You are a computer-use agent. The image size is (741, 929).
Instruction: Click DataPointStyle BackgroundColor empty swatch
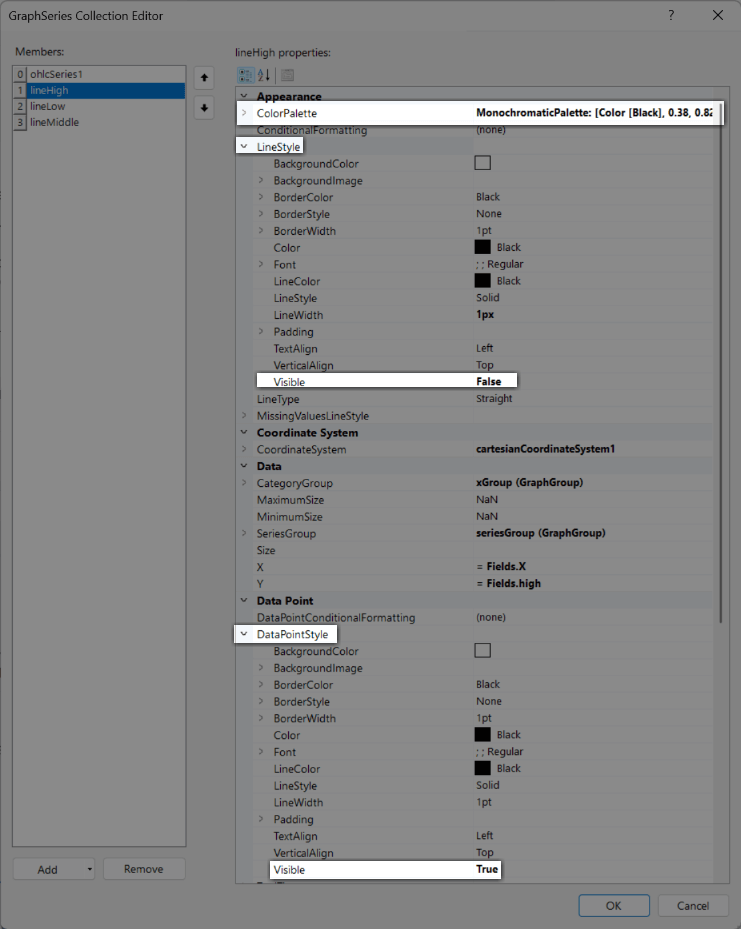click(483, 651)
